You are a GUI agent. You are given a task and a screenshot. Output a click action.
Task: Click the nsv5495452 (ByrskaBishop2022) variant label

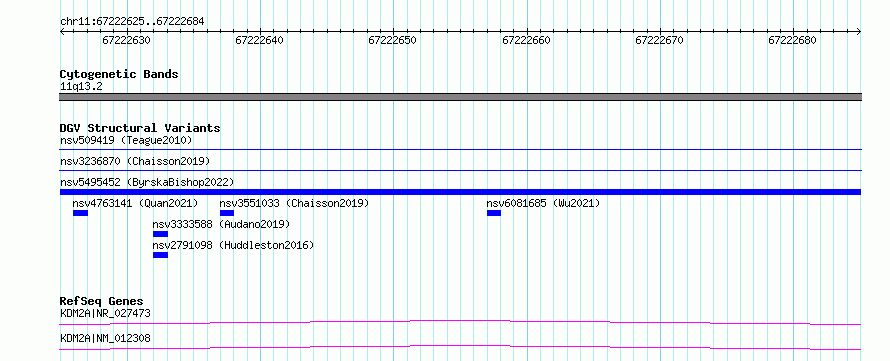(x=147, y=182)
